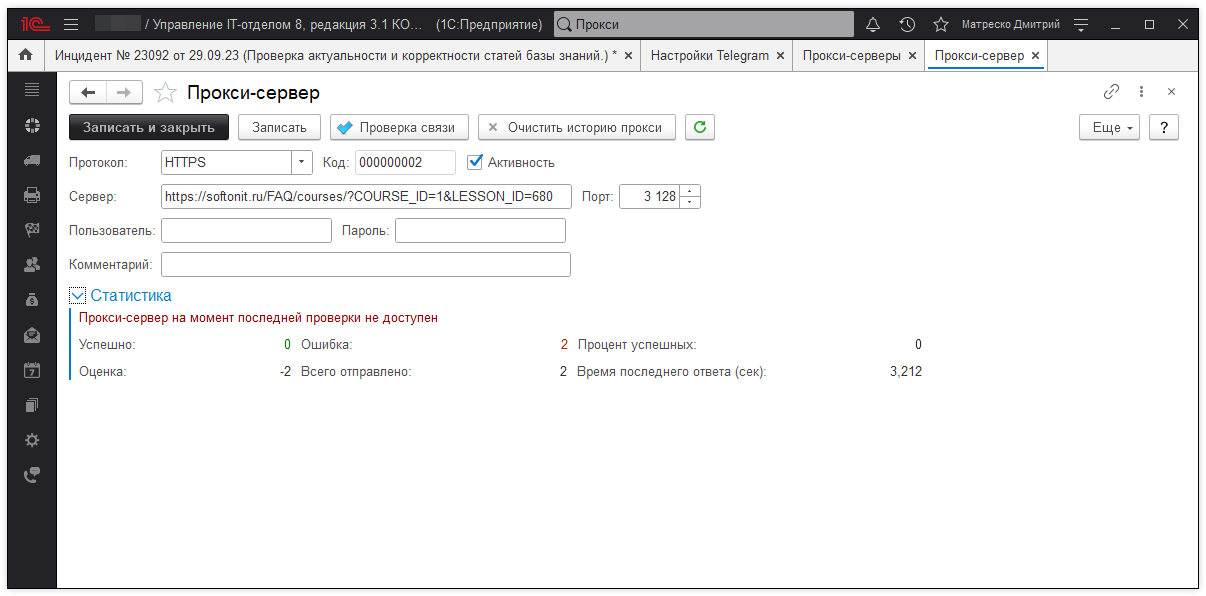
Task: Click the green refresh icon button
Action: tap(700, 127)
